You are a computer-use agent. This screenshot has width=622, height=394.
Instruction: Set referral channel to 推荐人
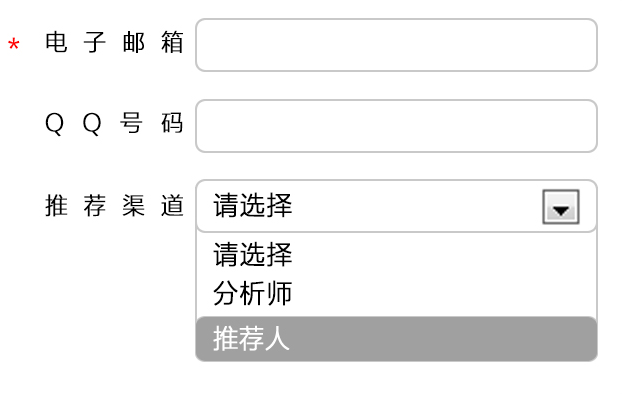[396, 339]
